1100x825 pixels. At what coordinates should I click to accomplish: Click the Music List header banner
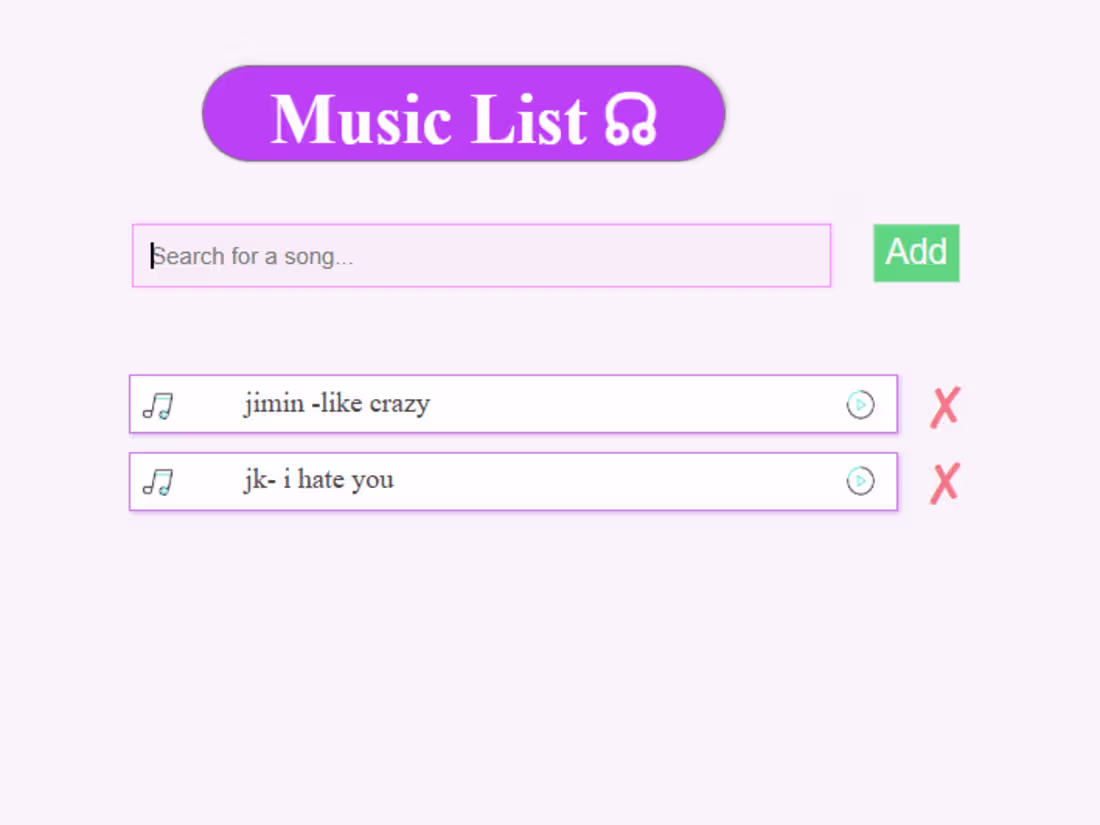coord(463,113)
